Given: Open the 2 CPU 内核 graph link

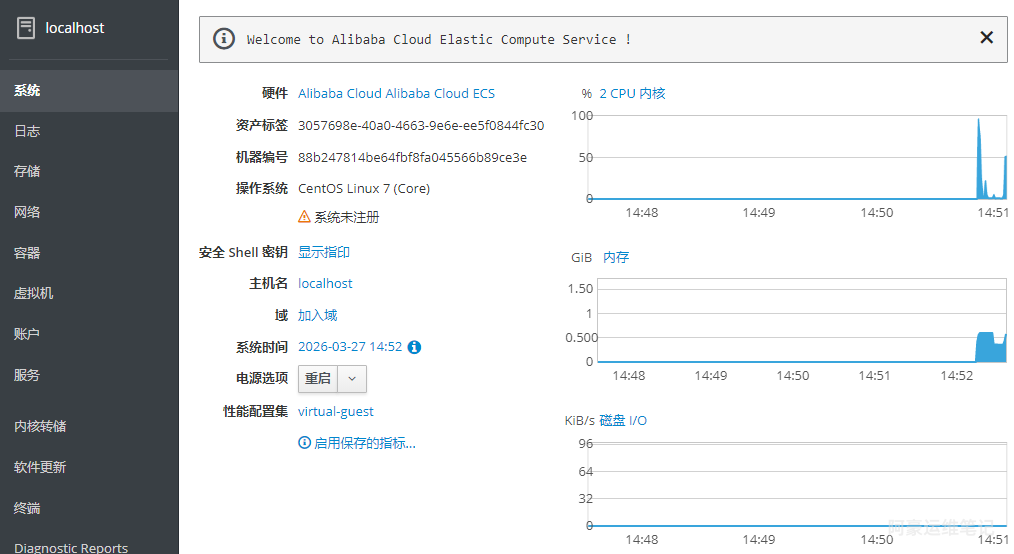Looking at the screenshot, I should coord(632,93).
